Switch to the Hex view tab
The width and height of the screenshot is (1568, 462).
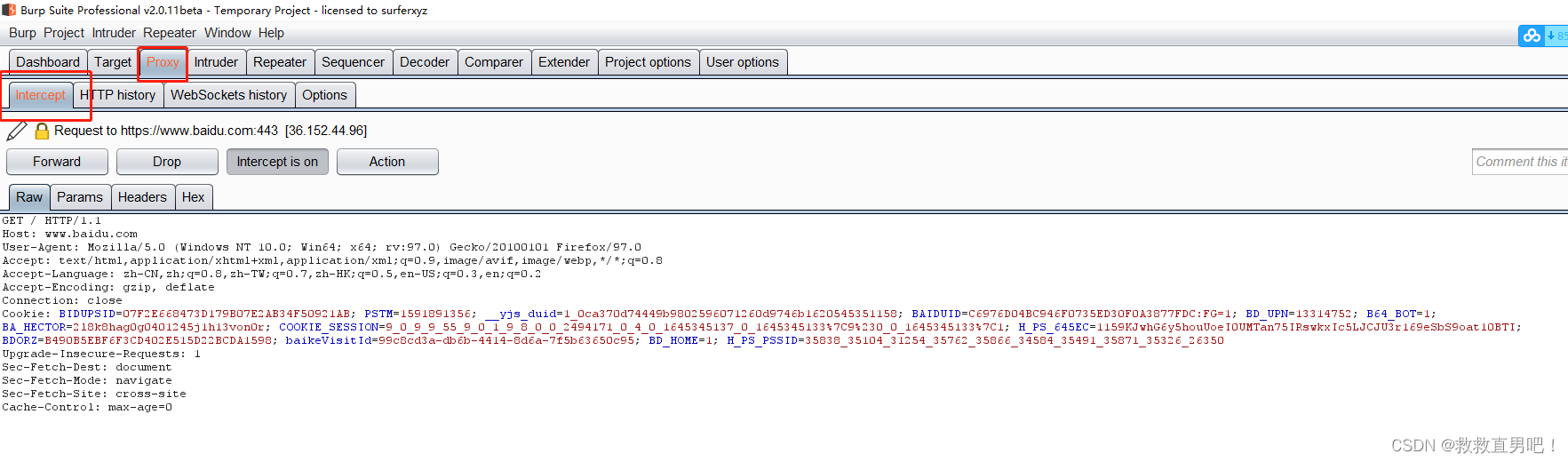[194, 197]
